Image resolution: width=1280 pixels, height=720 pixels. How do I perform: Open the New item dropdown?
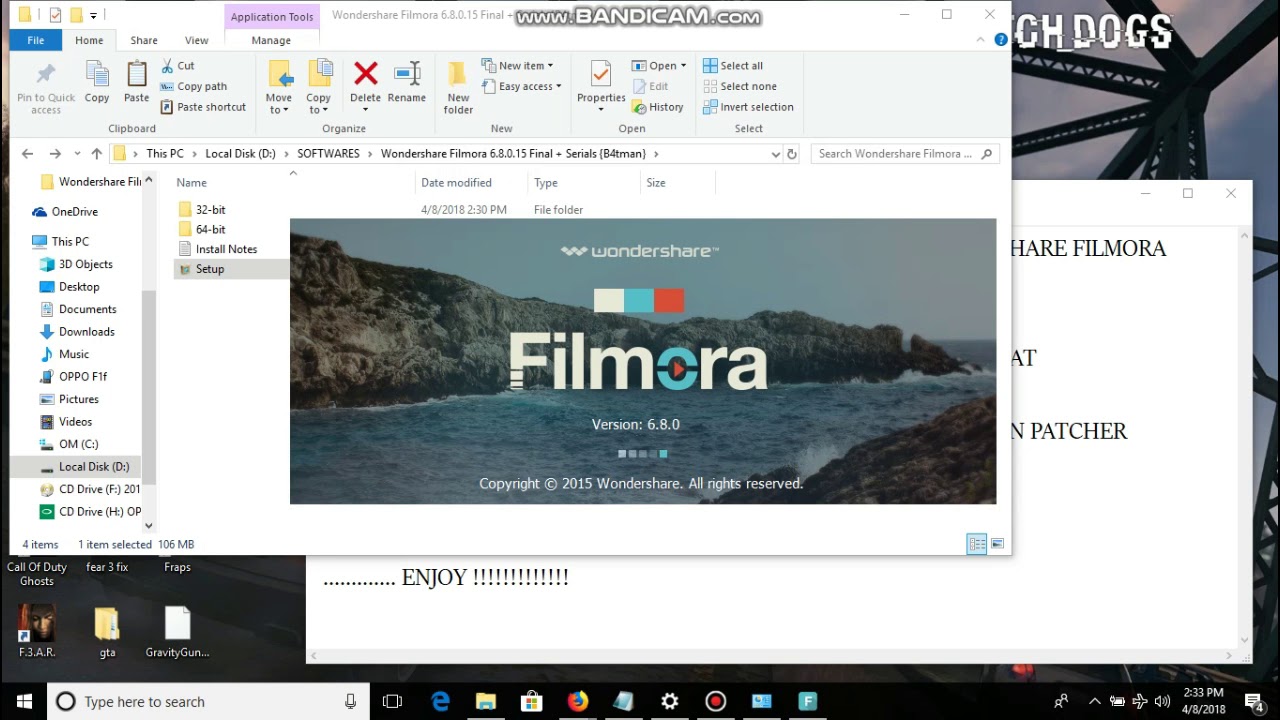tap(550, 66)
